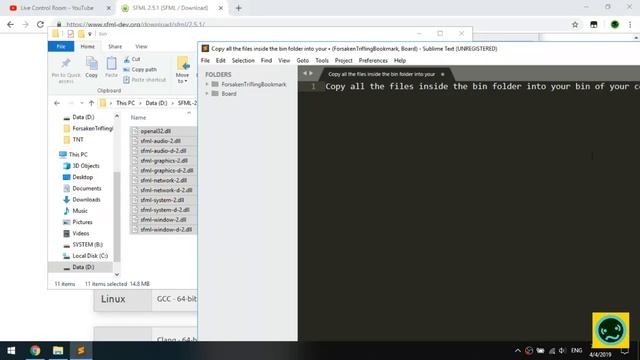
Task: Open Music in navigation pane
Action: tap(80, 211)
